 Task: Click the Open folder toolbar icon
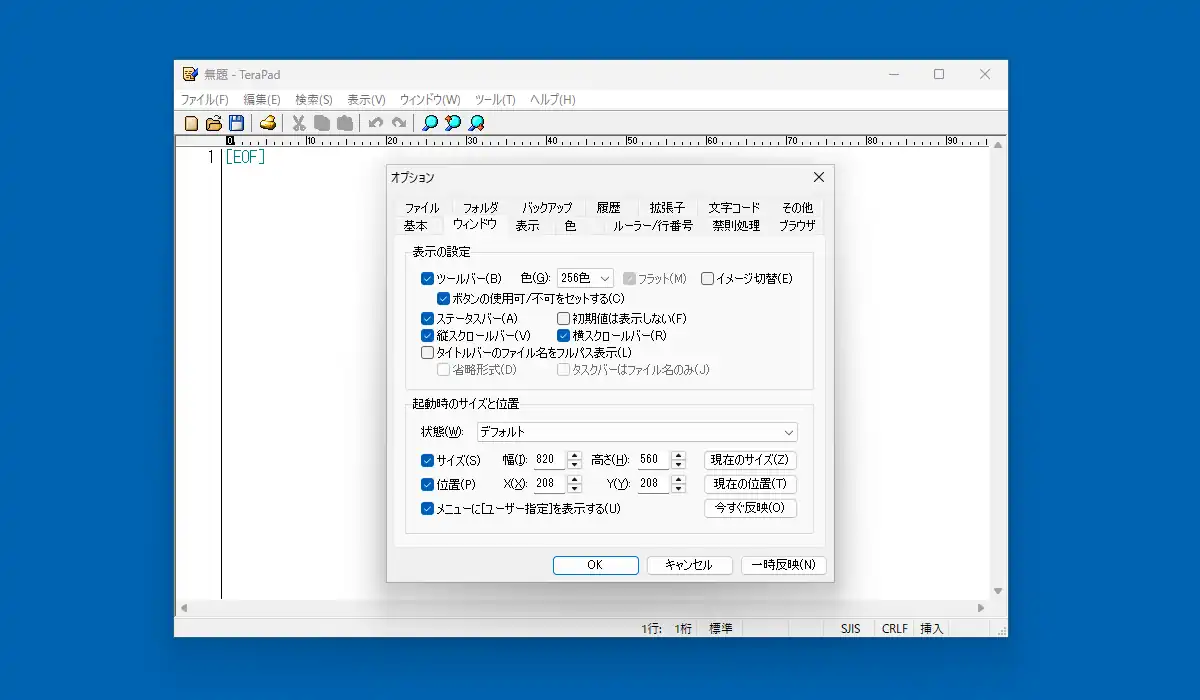point(214,123)
